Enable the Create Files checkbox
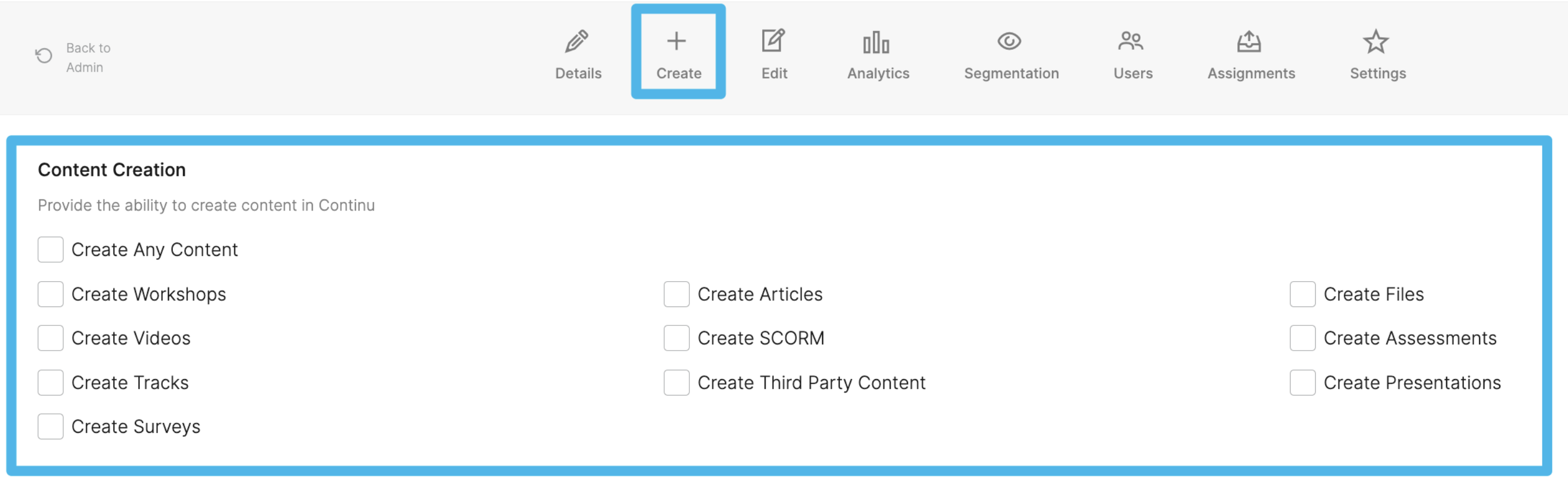The image size is (1568, 504). [1302, 295]
